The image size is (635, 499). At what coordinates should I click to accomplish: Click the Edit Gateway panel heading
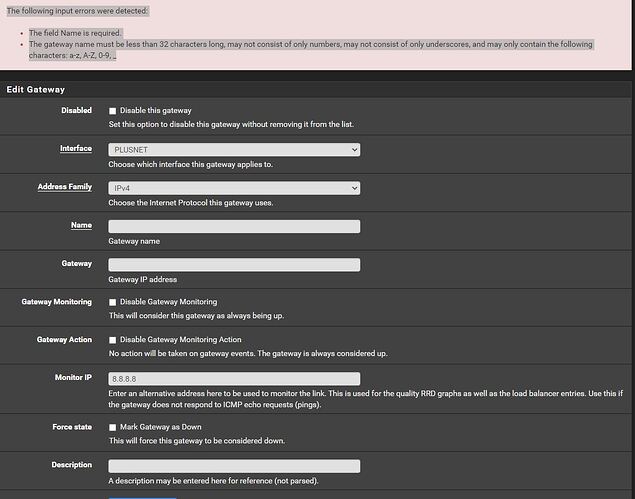pyautogui.click(x=36, y=90)
